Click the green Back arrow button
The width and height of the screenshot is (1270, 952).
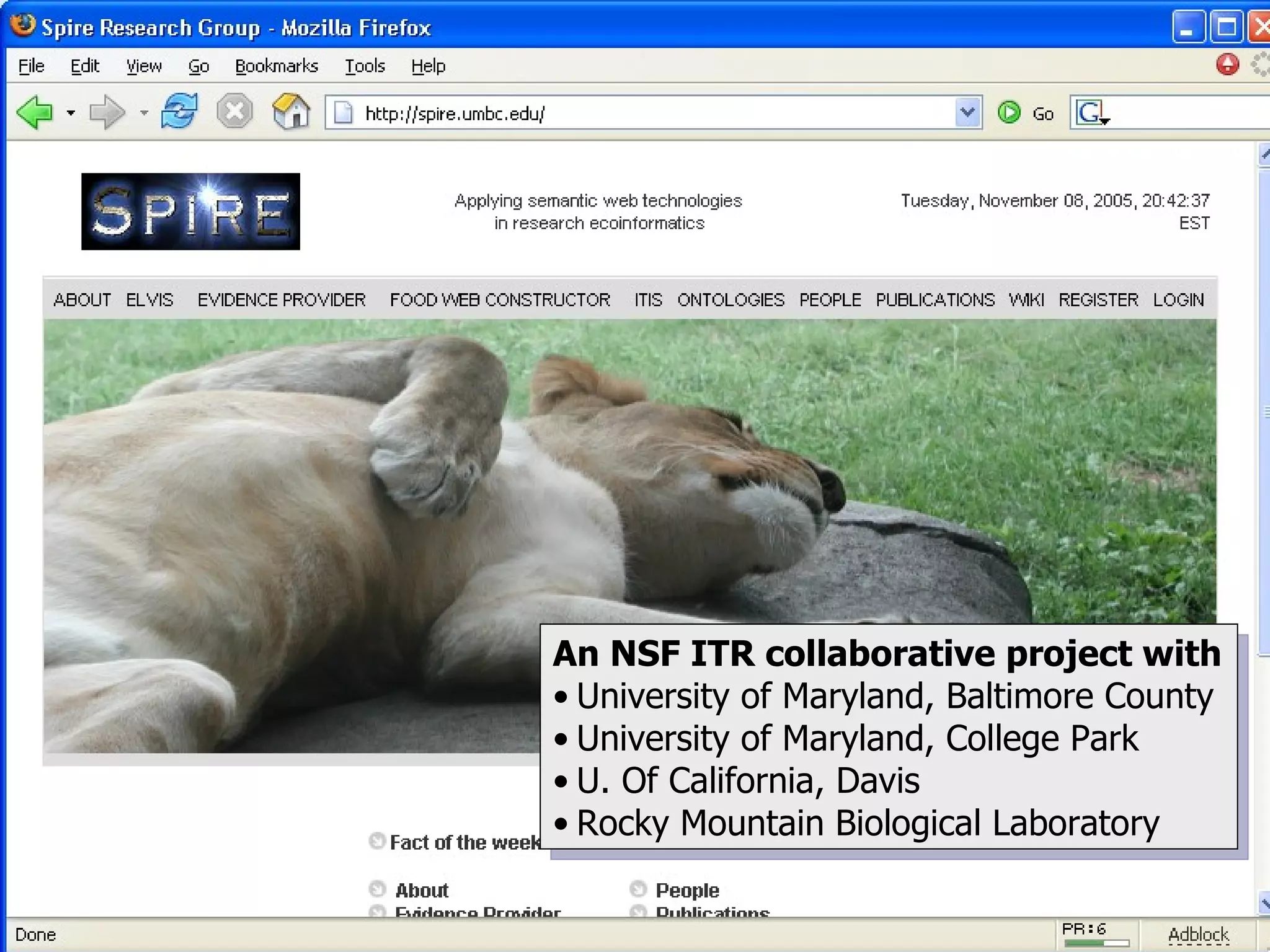coord(35,112)
